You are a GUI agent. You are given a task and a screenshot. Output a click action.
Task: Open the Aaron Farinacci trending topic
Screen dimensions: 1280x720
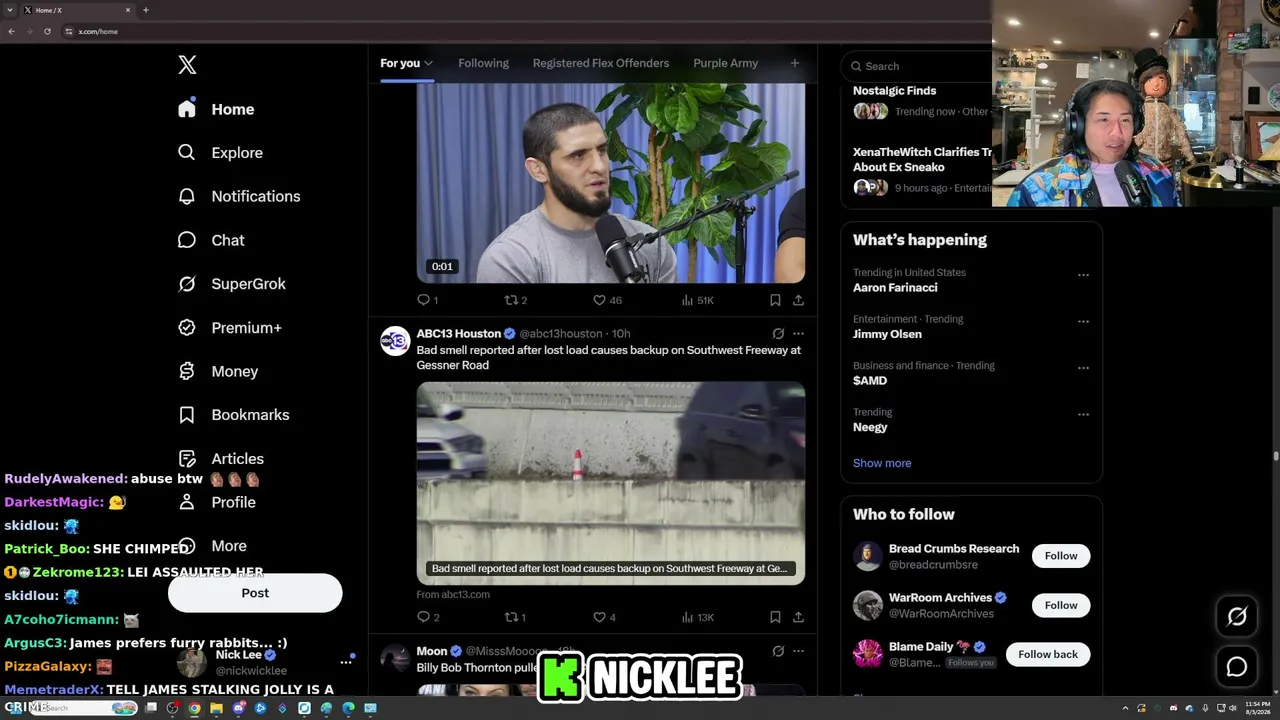(x=895, y=288)
